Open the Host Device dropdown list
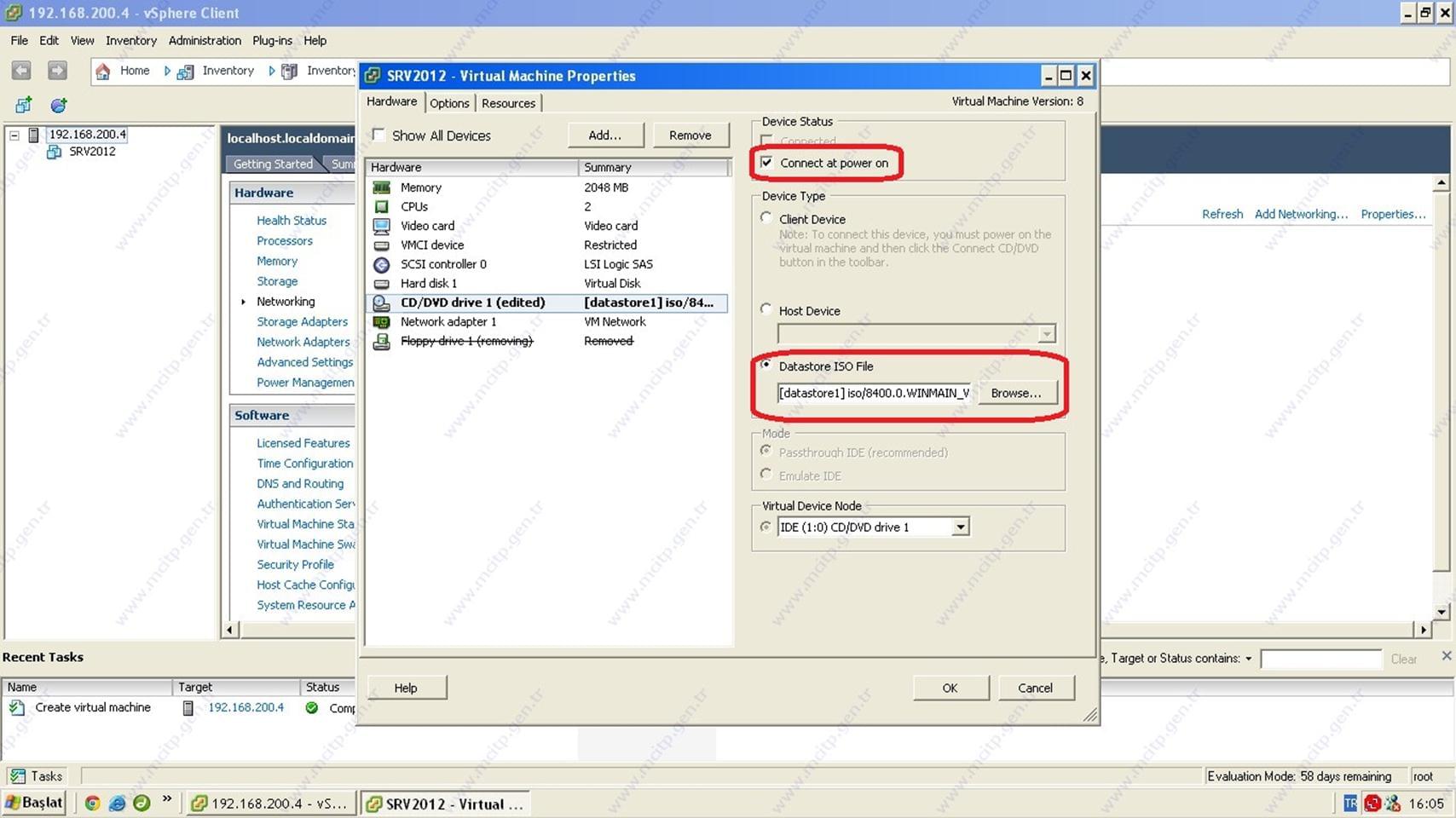Viewport: 1456px width, 818px height. (x=1047, y=334)
